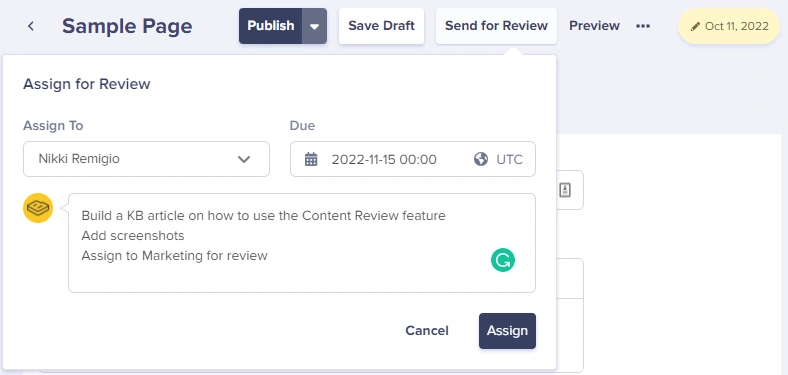Click the green Grammarly icon
Viewport: 788px width, 375px height.
(503, 260)
